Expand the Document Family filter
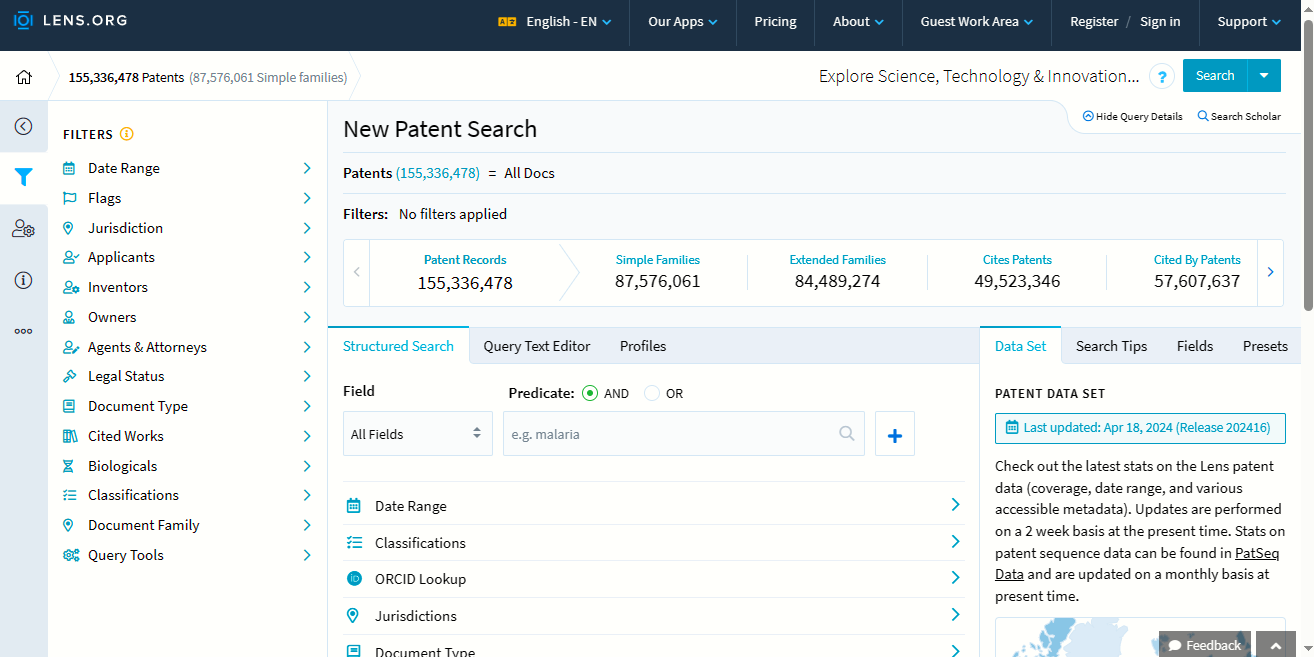 [x=187, y=525]
